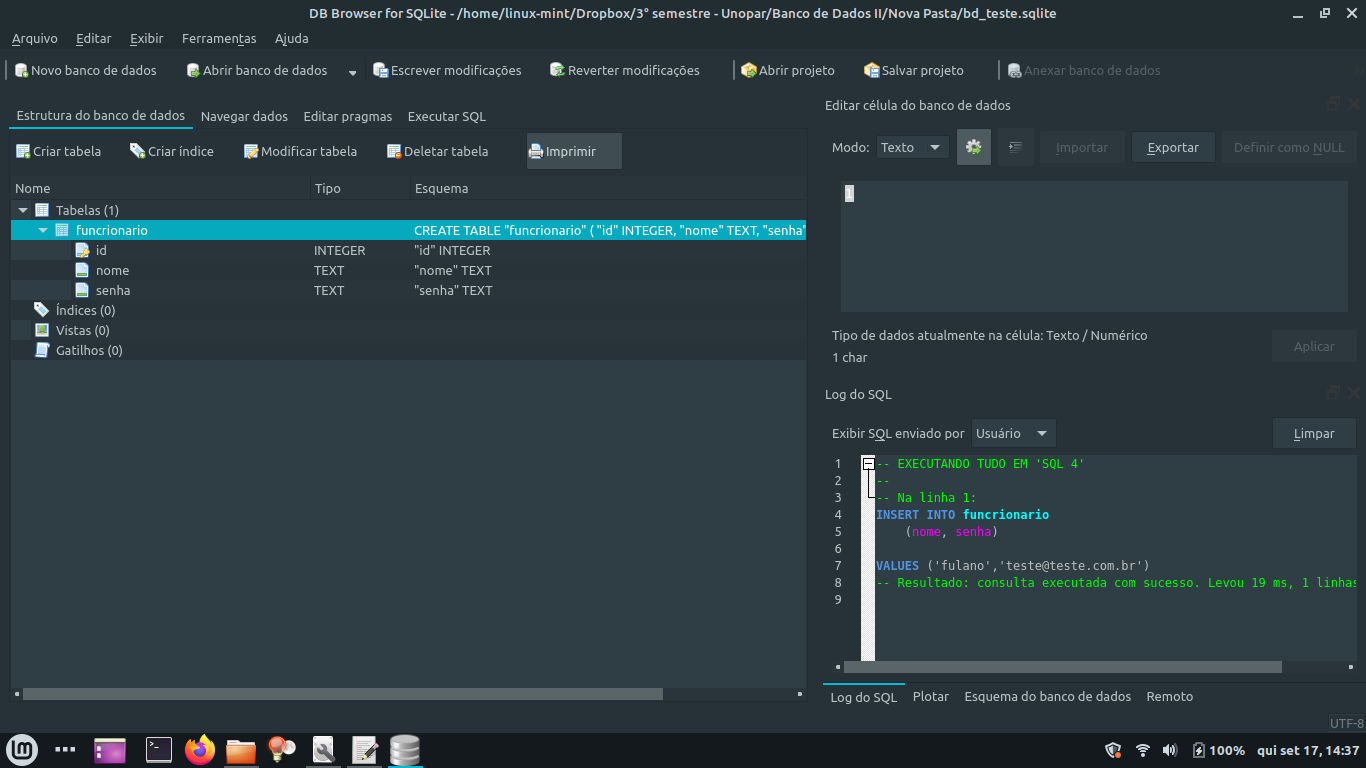Open the Ferramentas menu
The height and width of the screenshot is (768, 1366).
coord(219,38)
